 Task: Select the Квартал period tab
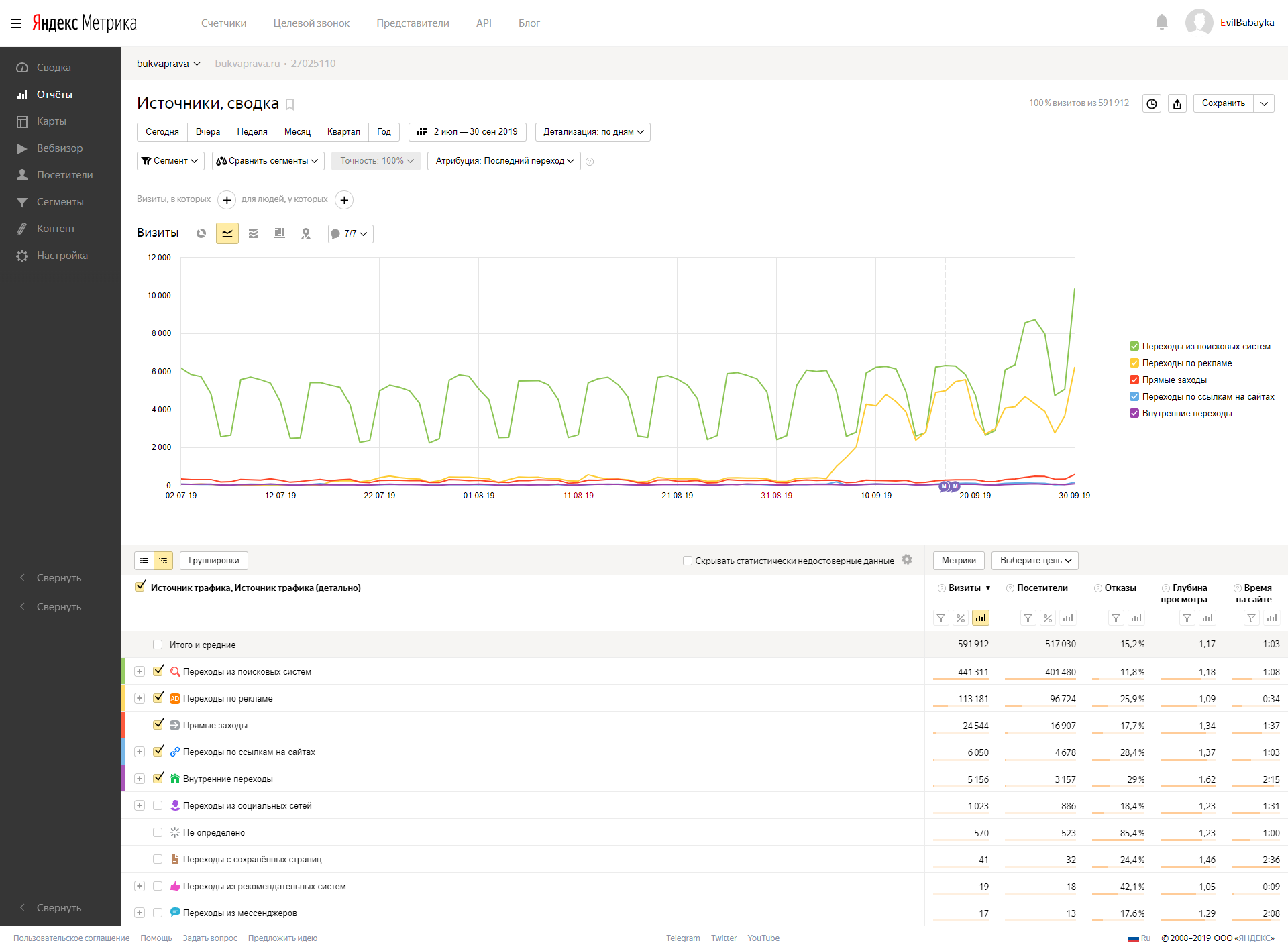(343, 132)
